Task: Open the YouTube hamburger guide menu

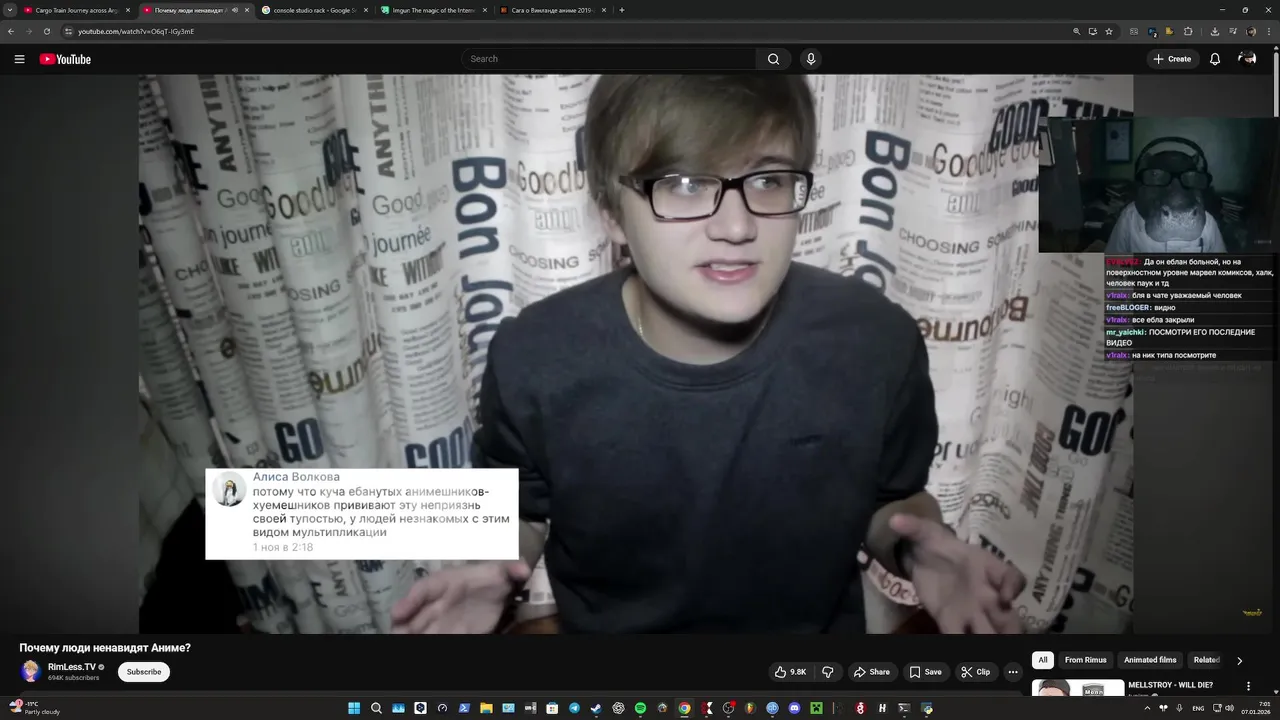Action: coord(19,59)
